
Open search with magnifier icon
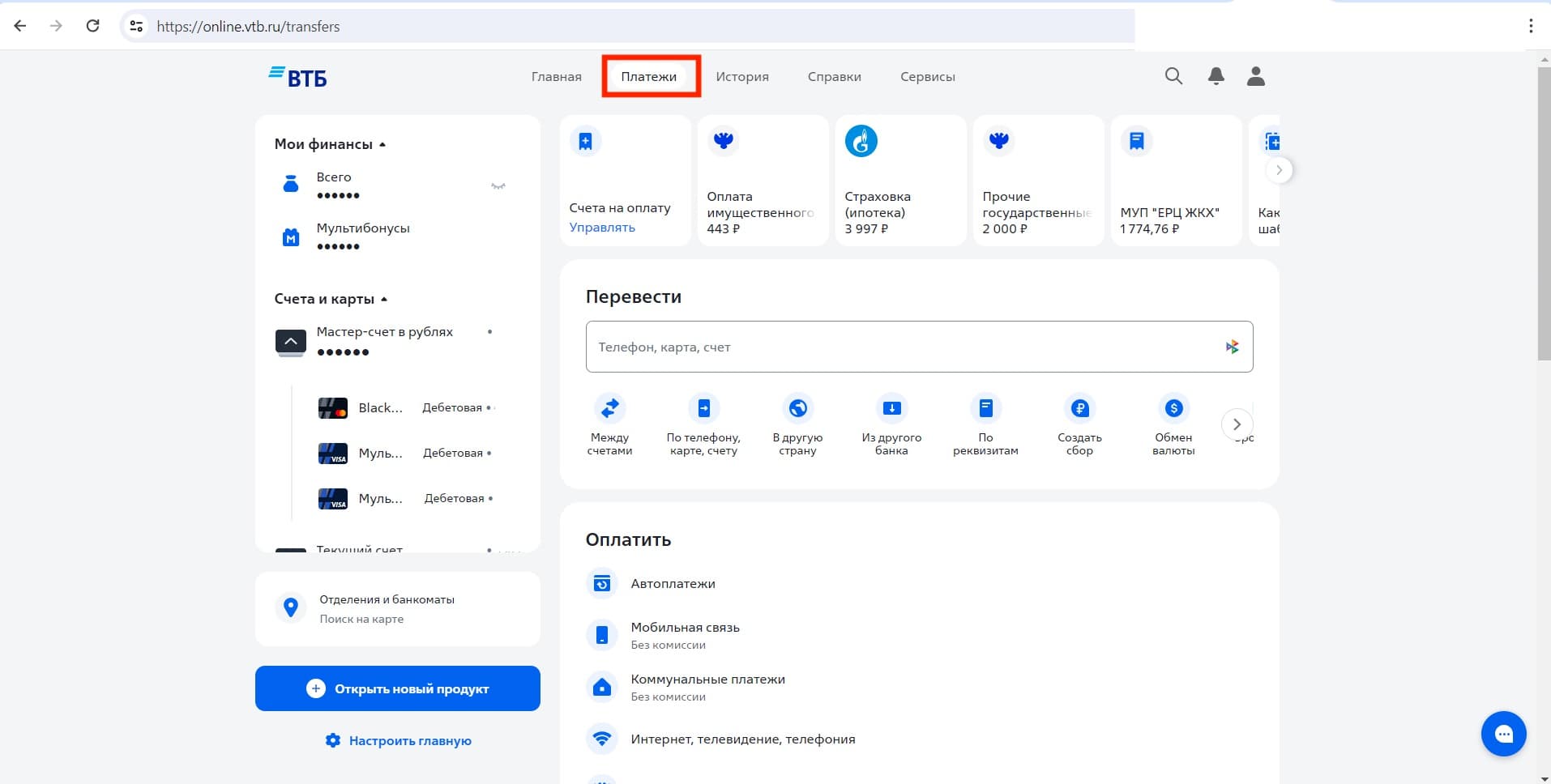(1173, 76)
